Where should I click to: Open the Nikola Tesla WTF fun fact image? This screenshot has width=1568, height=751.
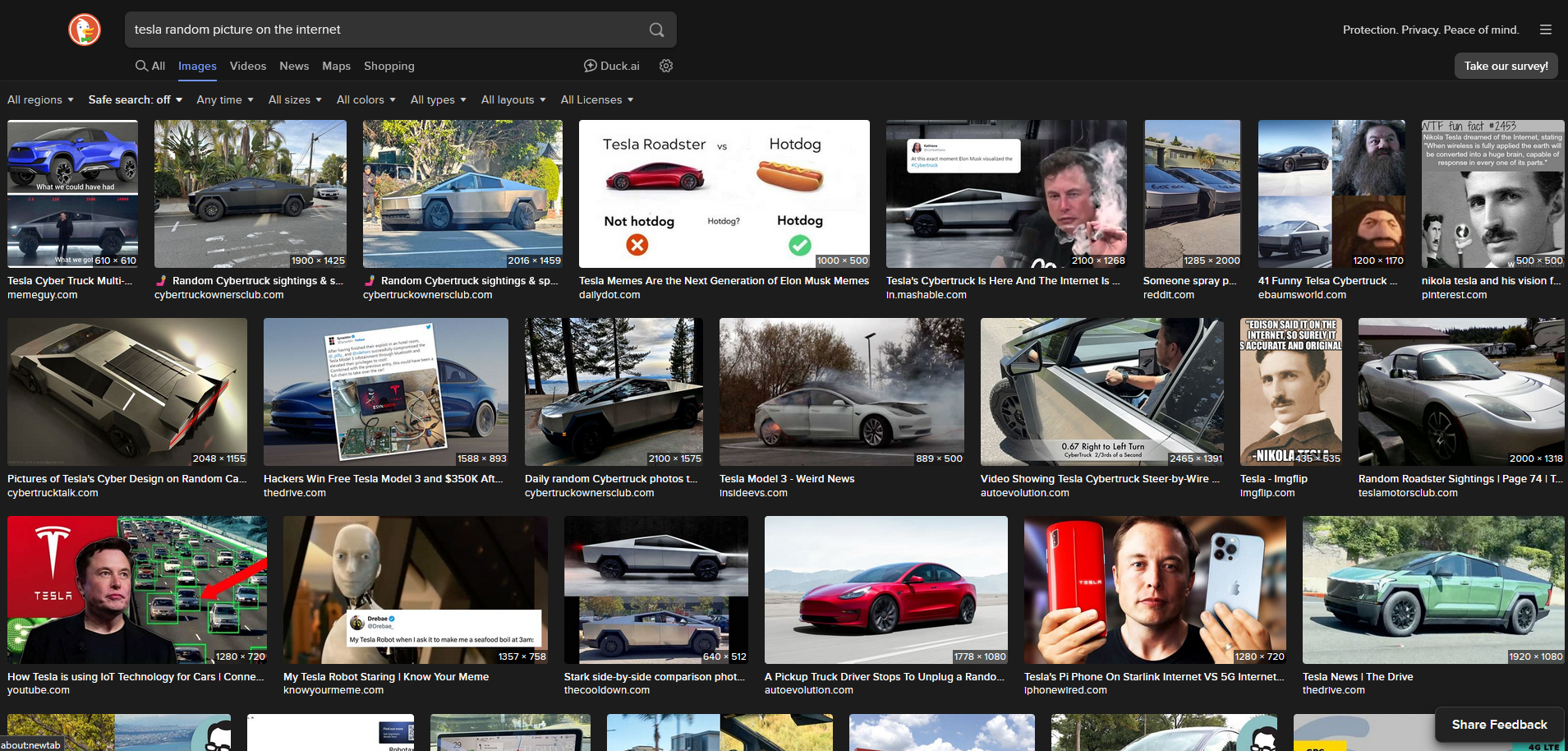point(1492,194)
